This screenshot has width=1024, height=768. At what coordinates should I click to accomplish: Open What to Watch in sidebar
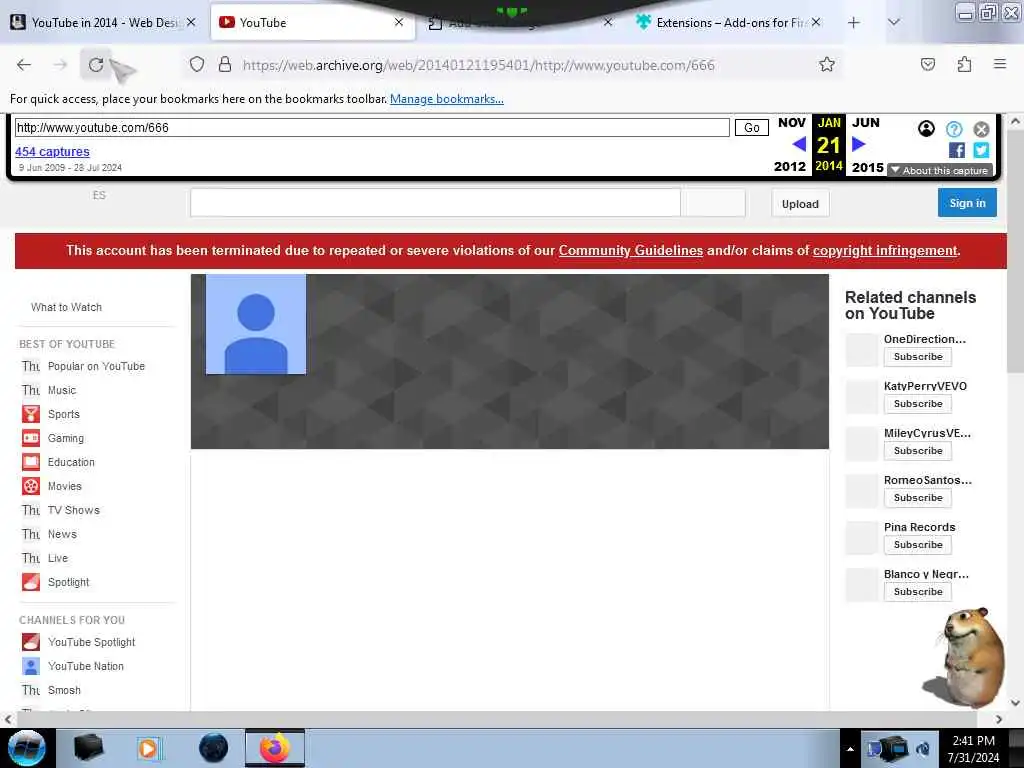[x=67, y=307]
